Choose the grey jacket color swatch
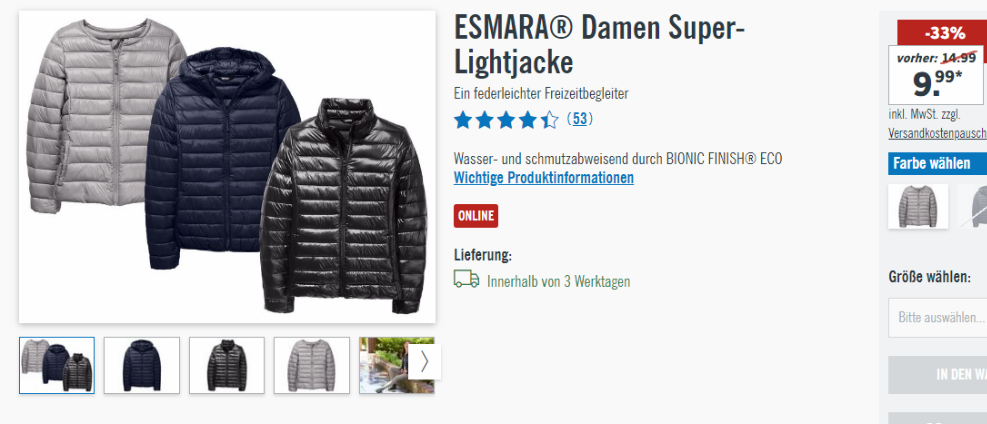This screenshot has width=987, height=424. 918,206
